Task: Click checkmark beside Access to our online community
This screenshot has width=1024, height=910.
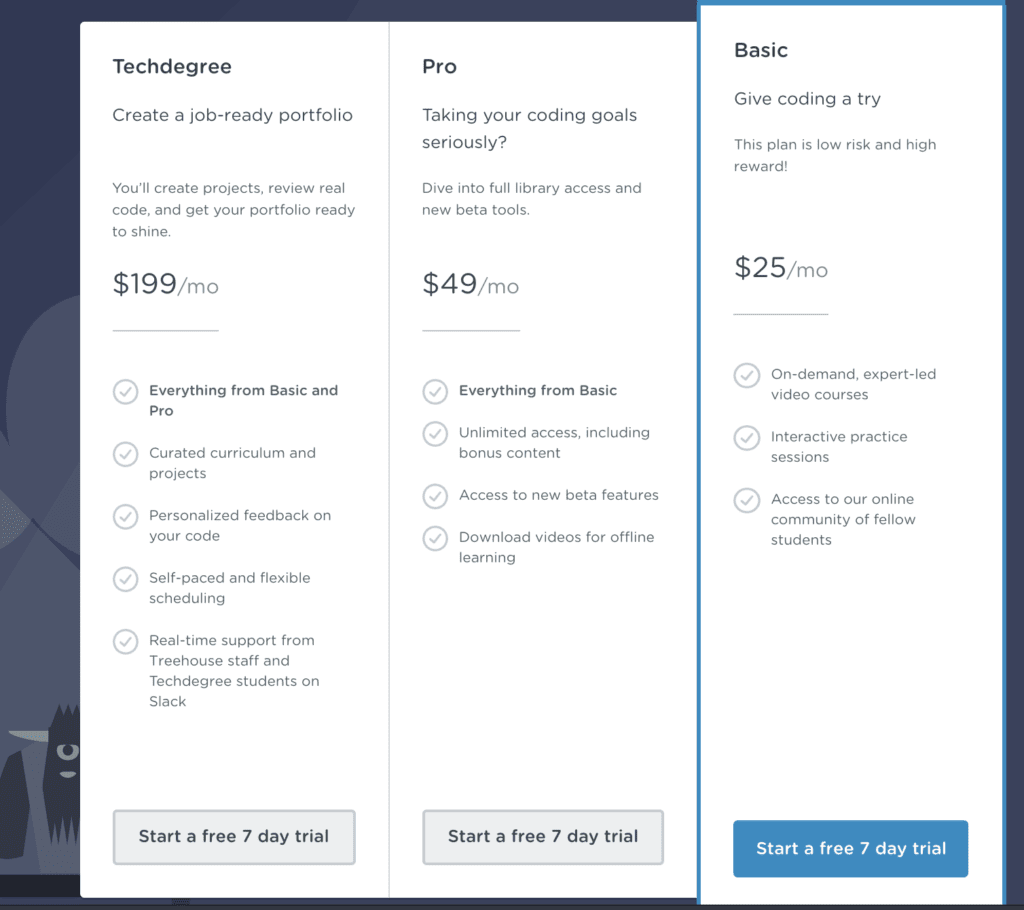Action: pyautogui.click(x=746, y=500)
